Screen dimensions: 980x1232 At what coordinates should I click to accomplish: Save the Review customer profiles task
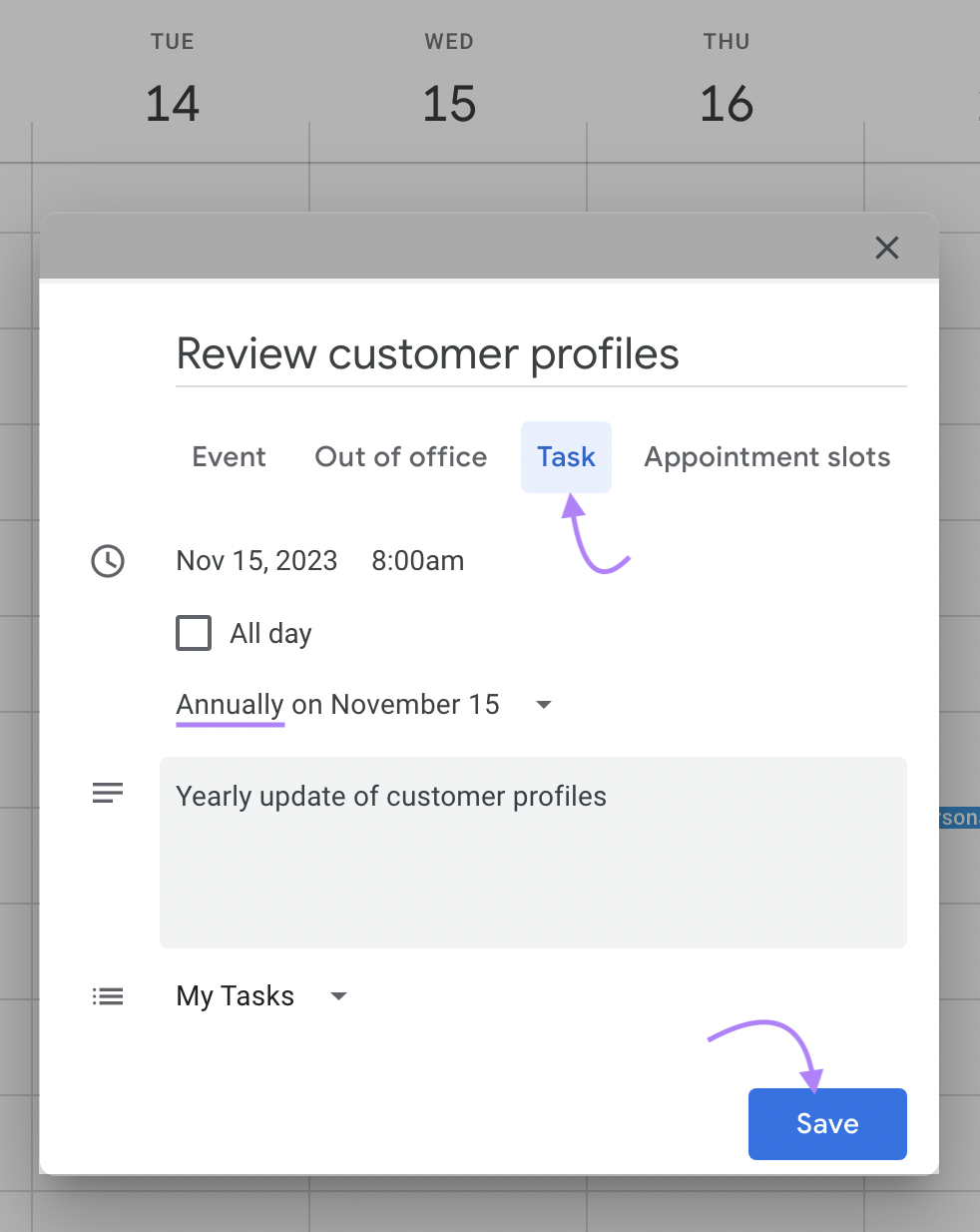click(x=826, y=1123)
